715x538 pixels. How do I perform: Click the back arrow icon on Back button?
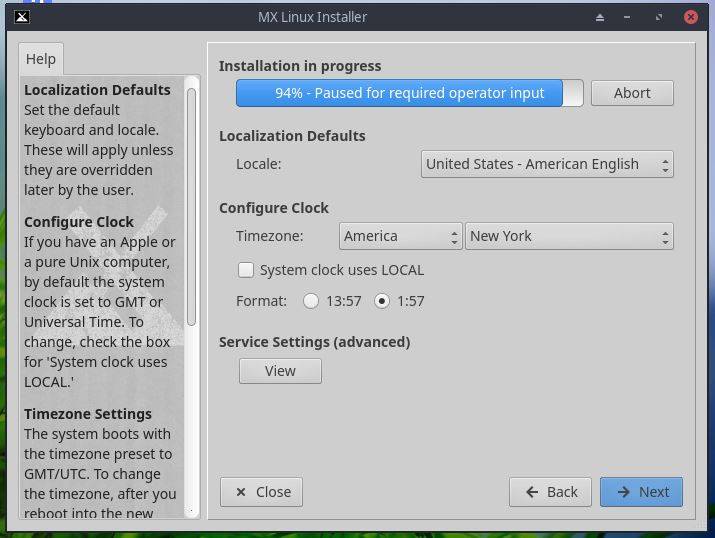click(530, 492)
